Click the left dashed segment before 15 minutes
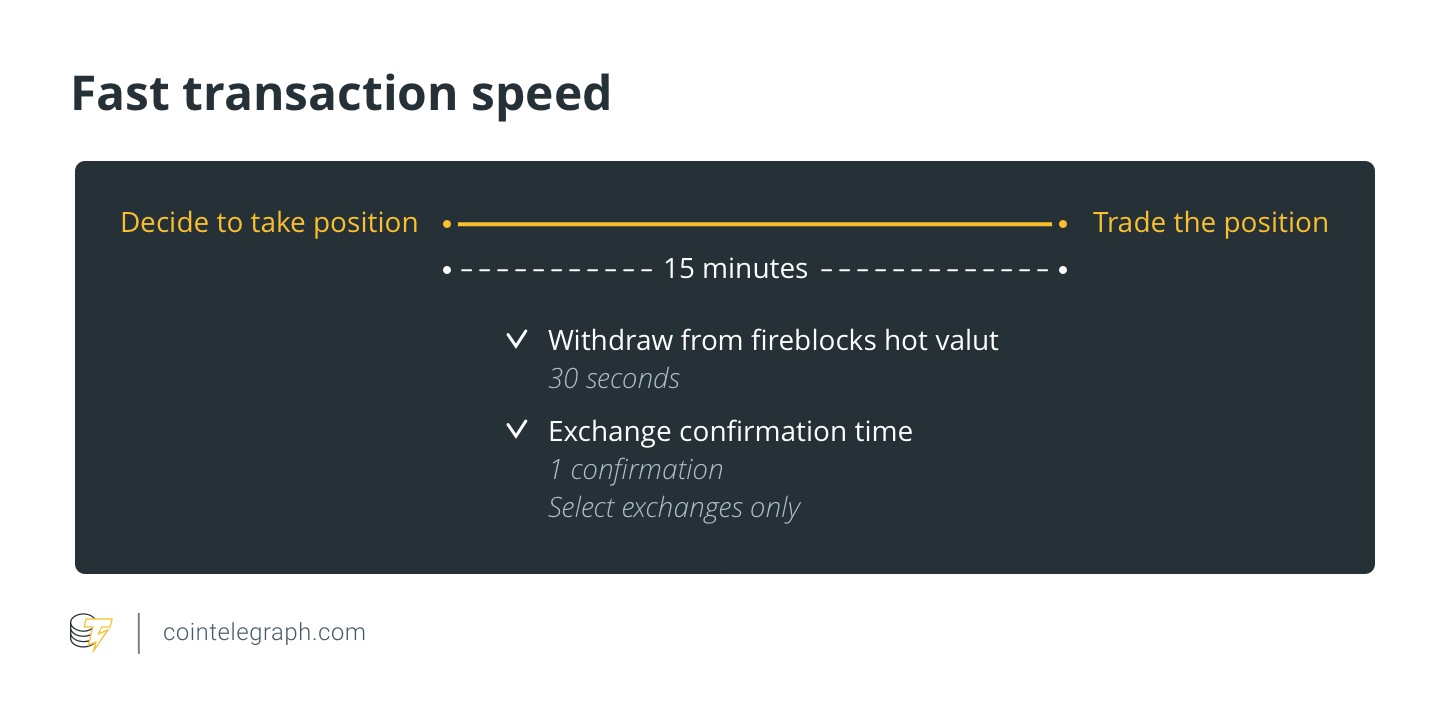Screen dimensions: 1450x720 (556, 270)
